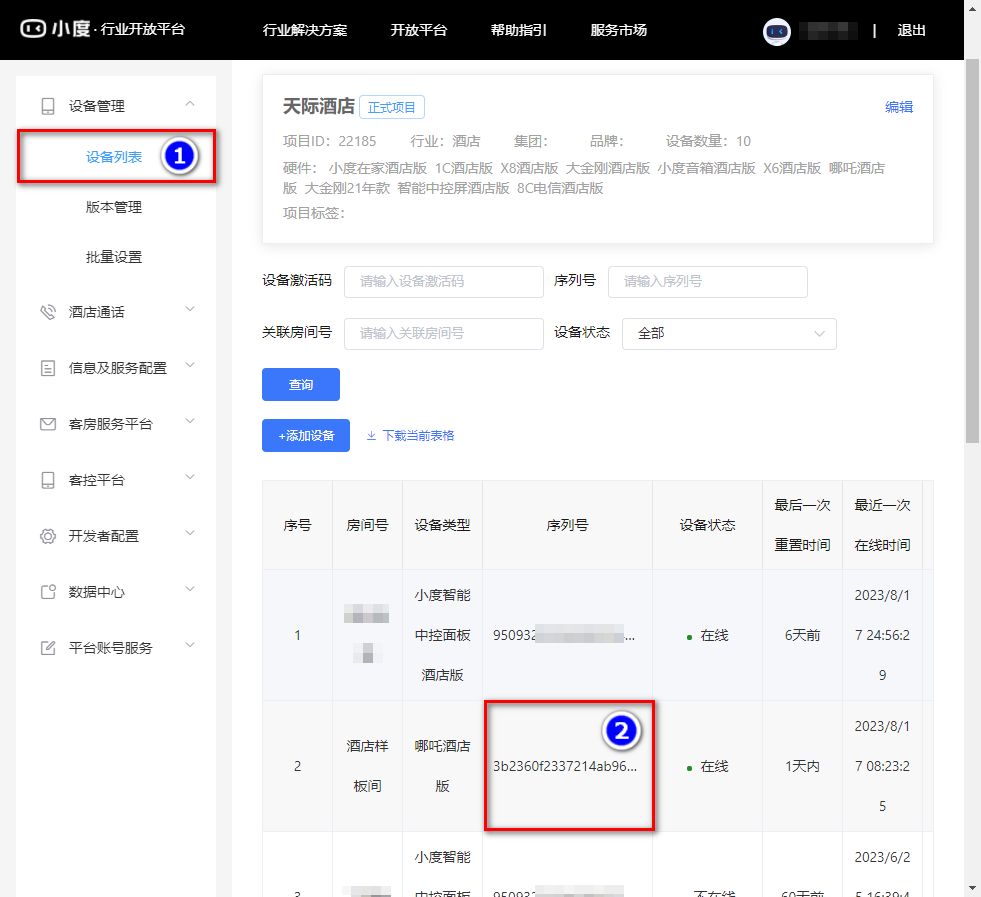
Task: Click the 哪吒酒店版 device type cell
Action: pyautogui.click(x=442, y=766)
